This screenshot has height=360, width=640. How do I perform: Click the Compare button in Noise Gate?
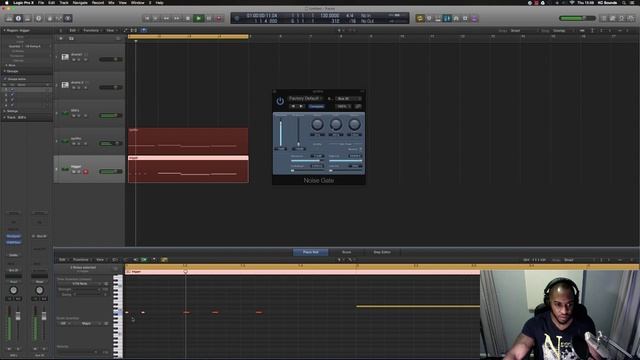pyautogui.click(x=316, y=106)
